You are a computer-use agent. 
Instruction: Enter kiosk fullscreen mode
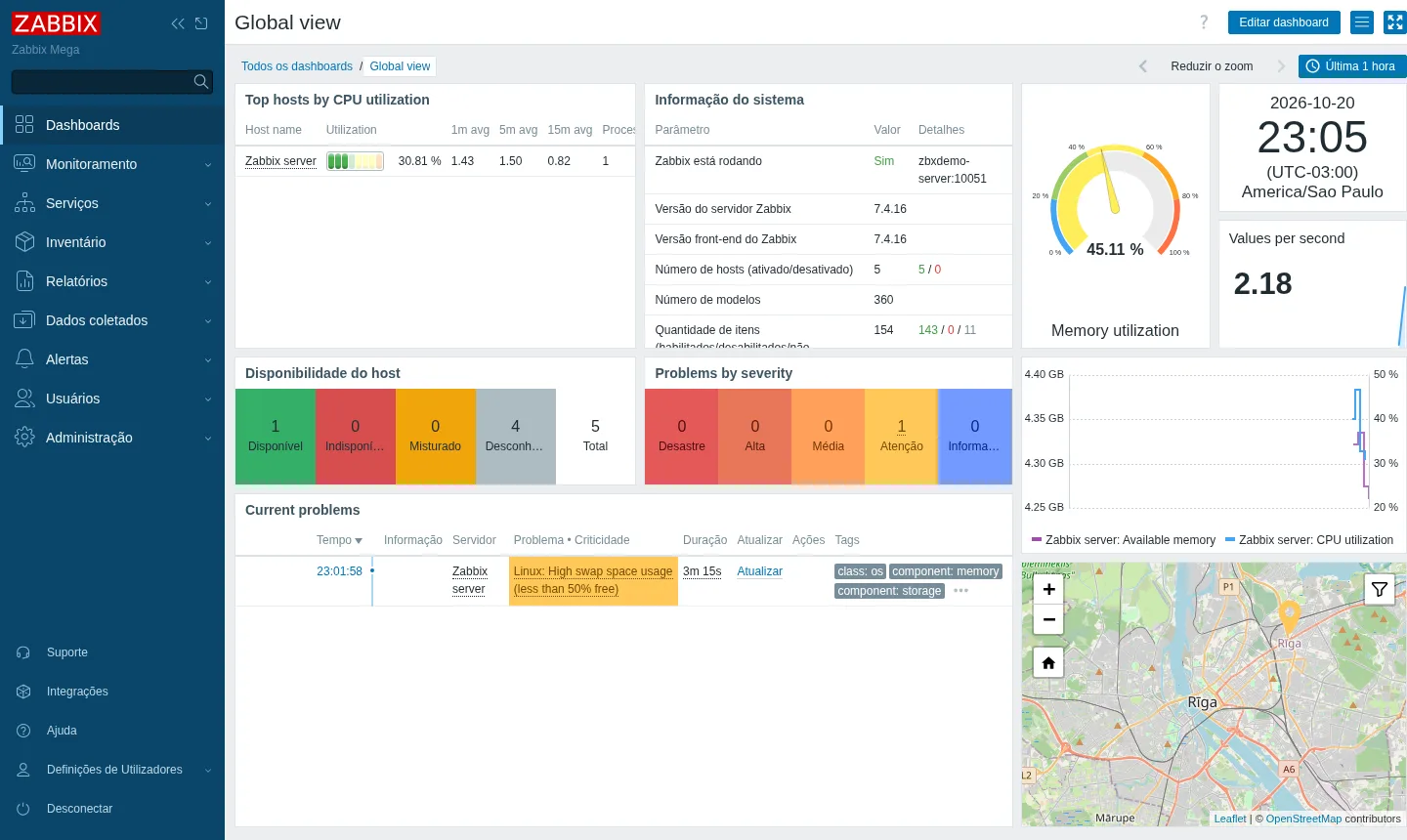[1395, 22]
